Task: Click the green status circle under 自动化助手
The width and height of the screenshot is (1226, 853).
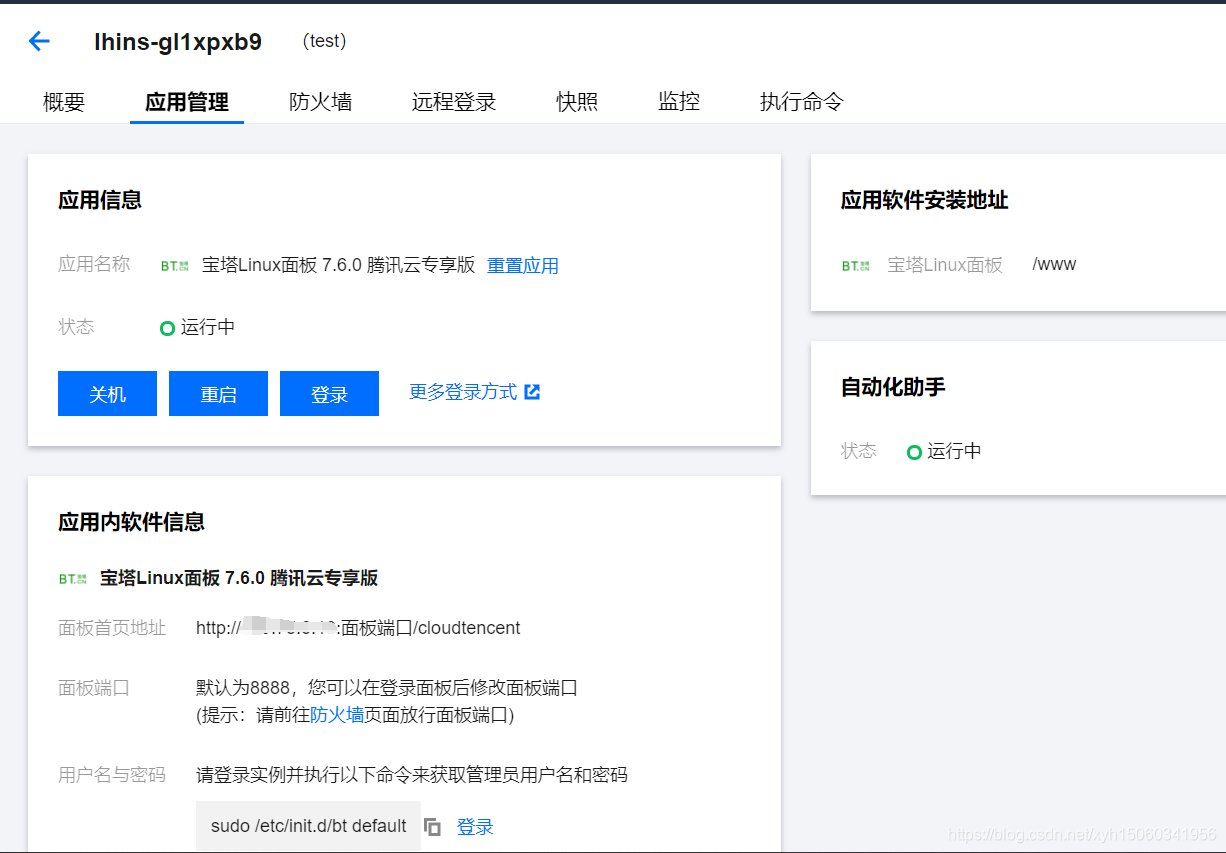Action: pyautogui.click(x=914, y=452)
